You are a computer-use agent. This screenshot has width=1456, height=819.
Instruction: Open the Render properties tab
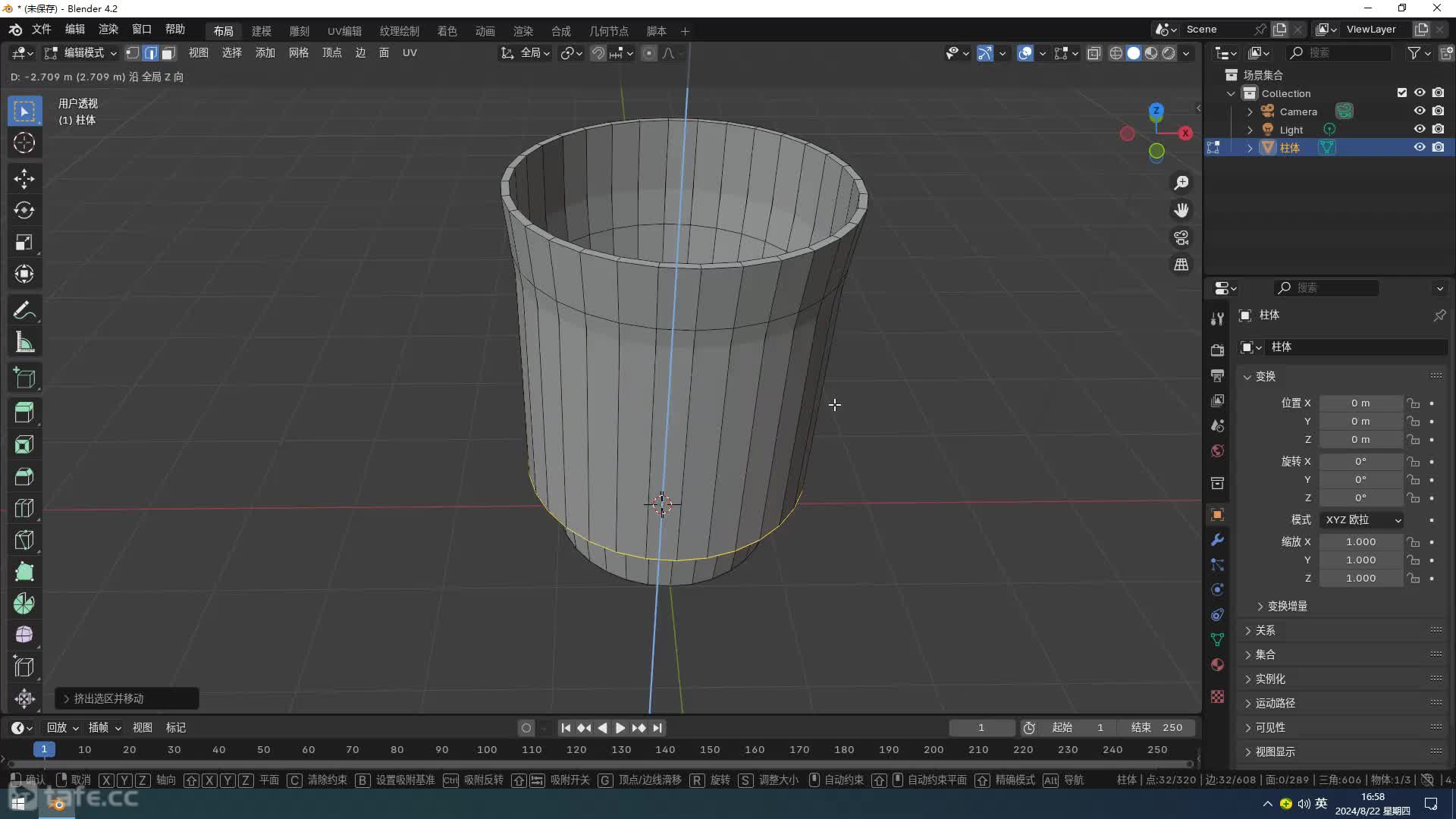(x=1217, y=350)
